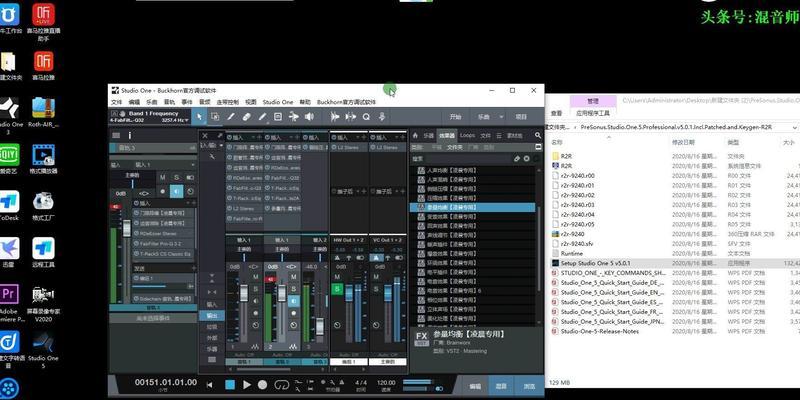Viewport: 800px width, 400px height.
Task: Select the Eraser tool
Action: [x=246, y=117]
